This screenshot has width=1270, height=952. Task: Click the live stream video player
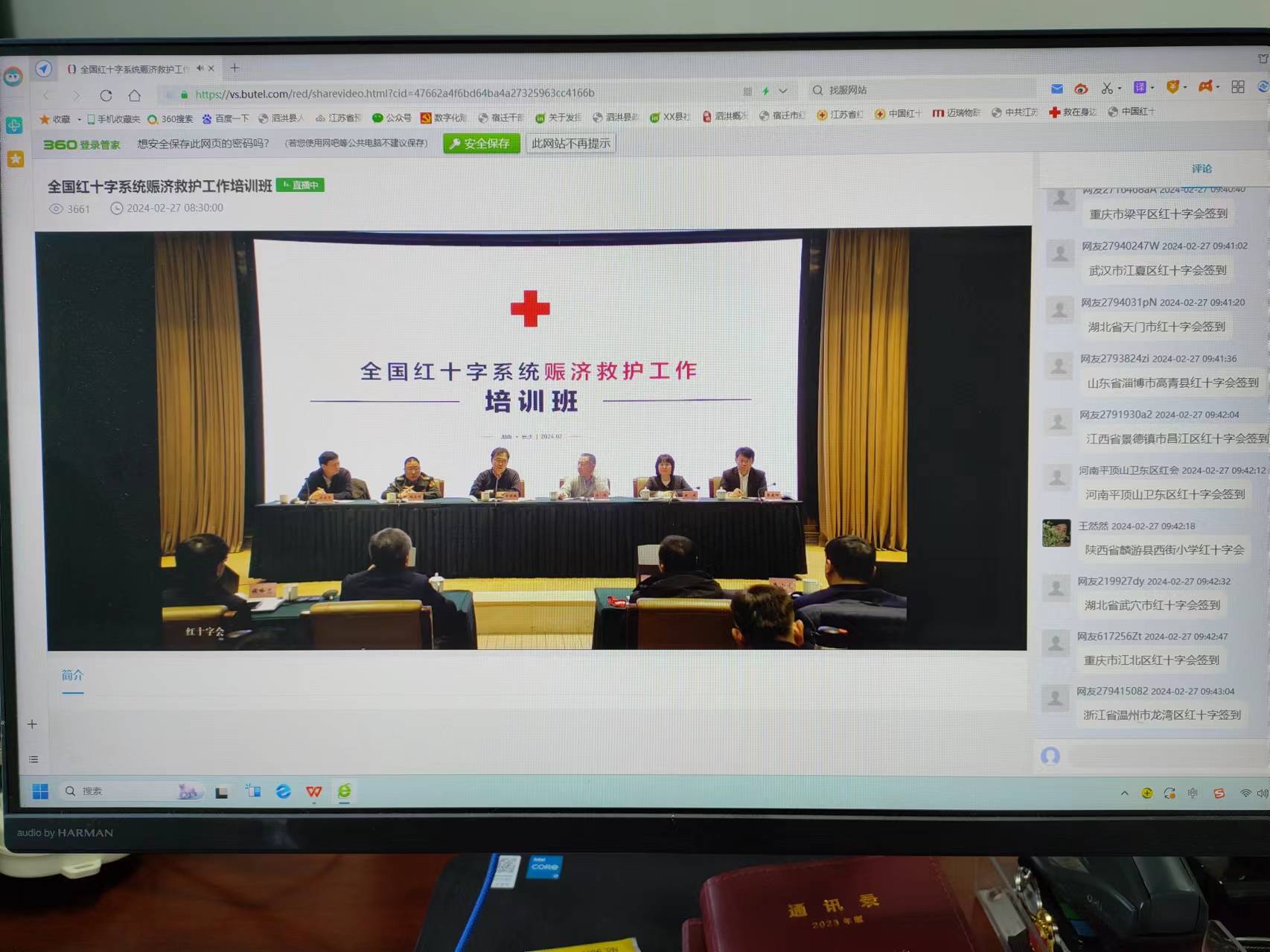(533, 439)
